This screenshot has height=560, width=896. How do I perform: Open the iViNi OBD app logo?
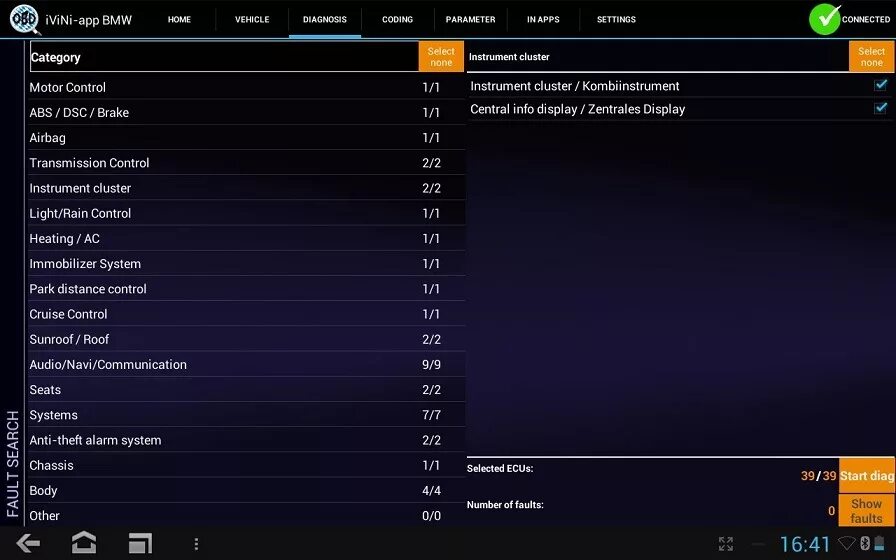(25, 19)
